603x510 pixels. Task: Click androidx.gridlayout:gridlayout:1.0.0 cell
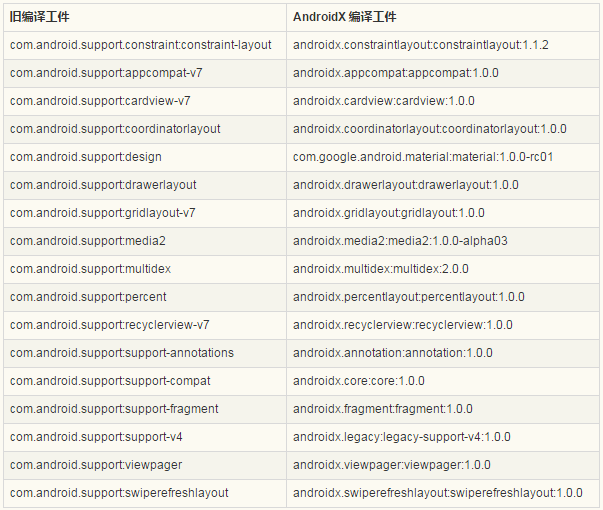click(x=443, y=213)
